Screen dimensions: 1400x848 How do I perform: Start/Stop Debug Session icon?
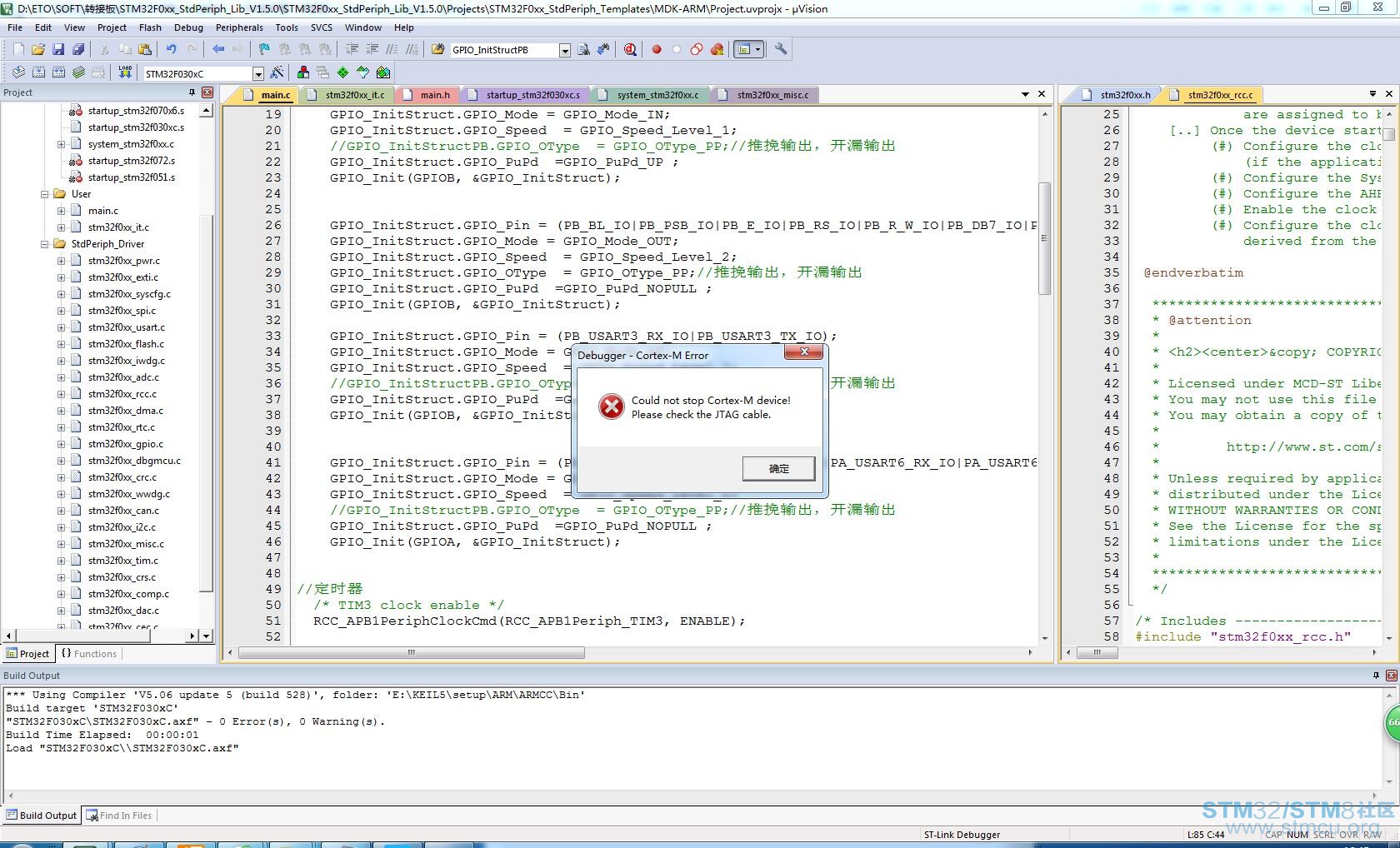click(x=630, y=49)
